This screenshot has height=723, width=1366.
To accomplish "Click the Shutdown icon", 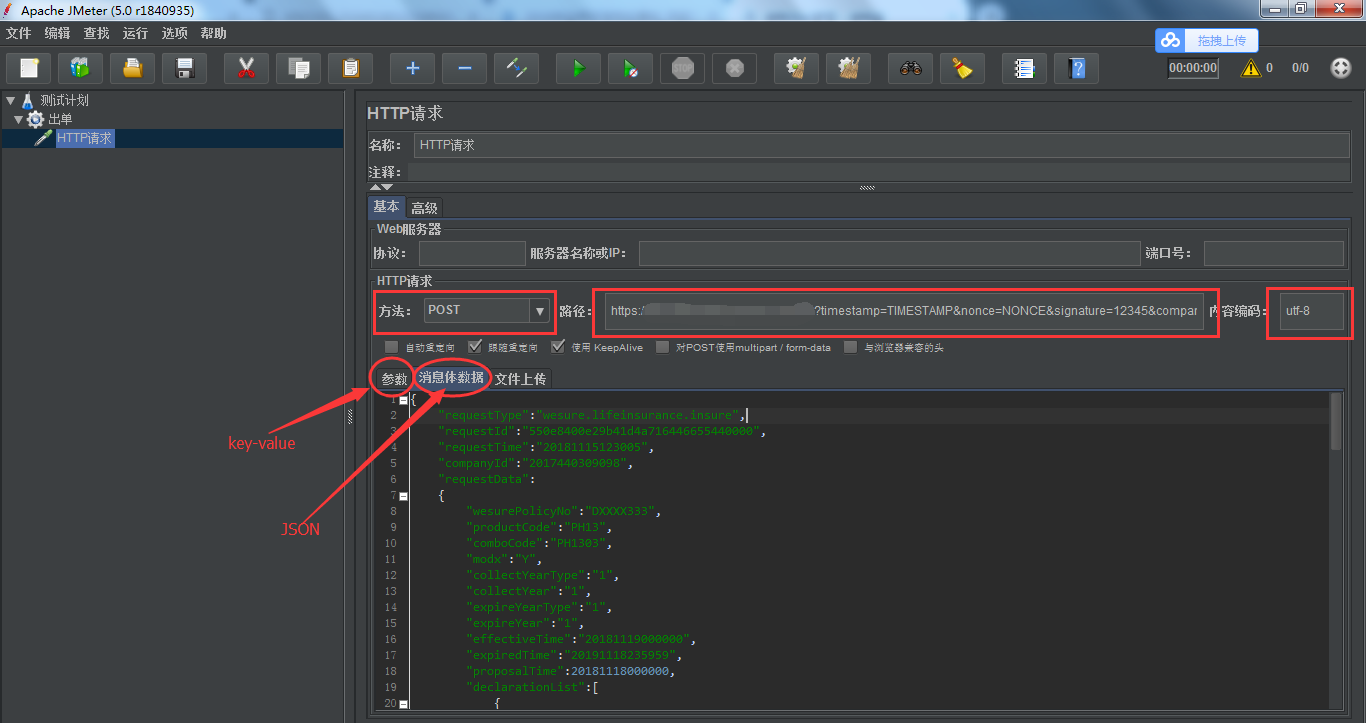I will coord(734,68).
